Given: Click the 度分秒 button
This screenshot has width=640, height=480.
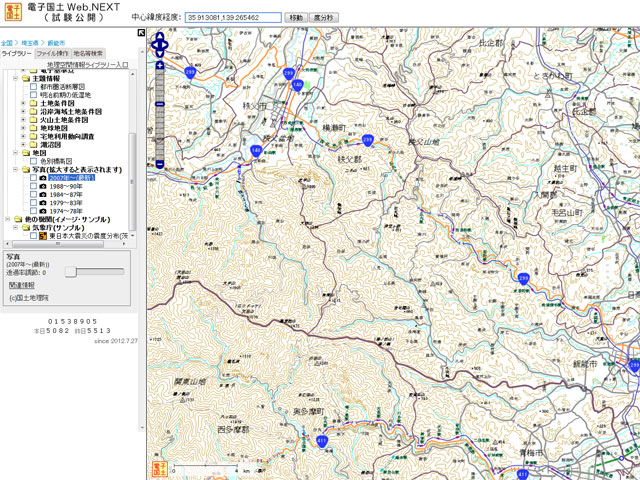Looking at the screenshot, I should point(325,18).
